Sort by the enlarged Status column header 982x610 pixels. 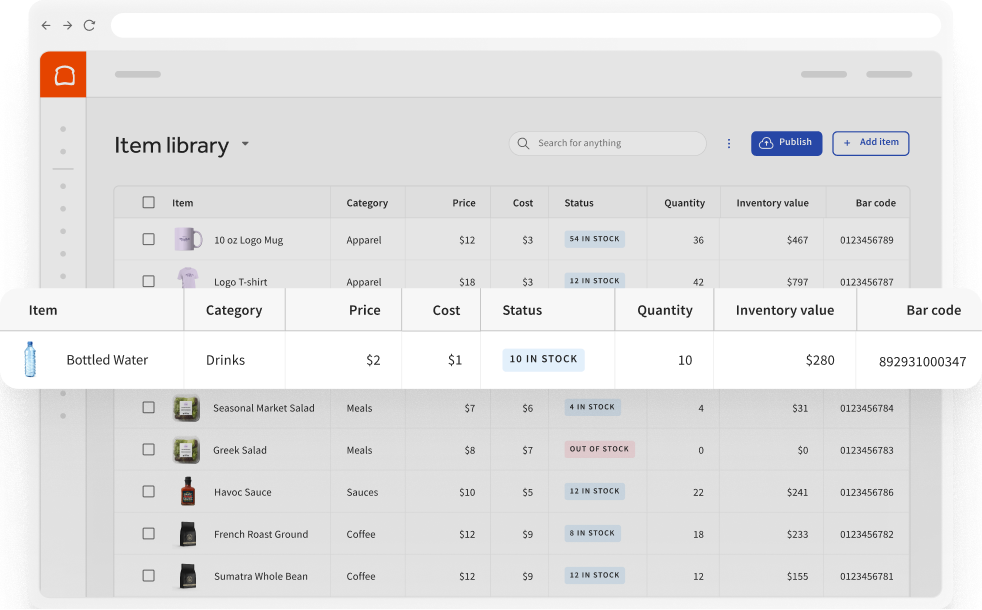[x=522, y=310]
